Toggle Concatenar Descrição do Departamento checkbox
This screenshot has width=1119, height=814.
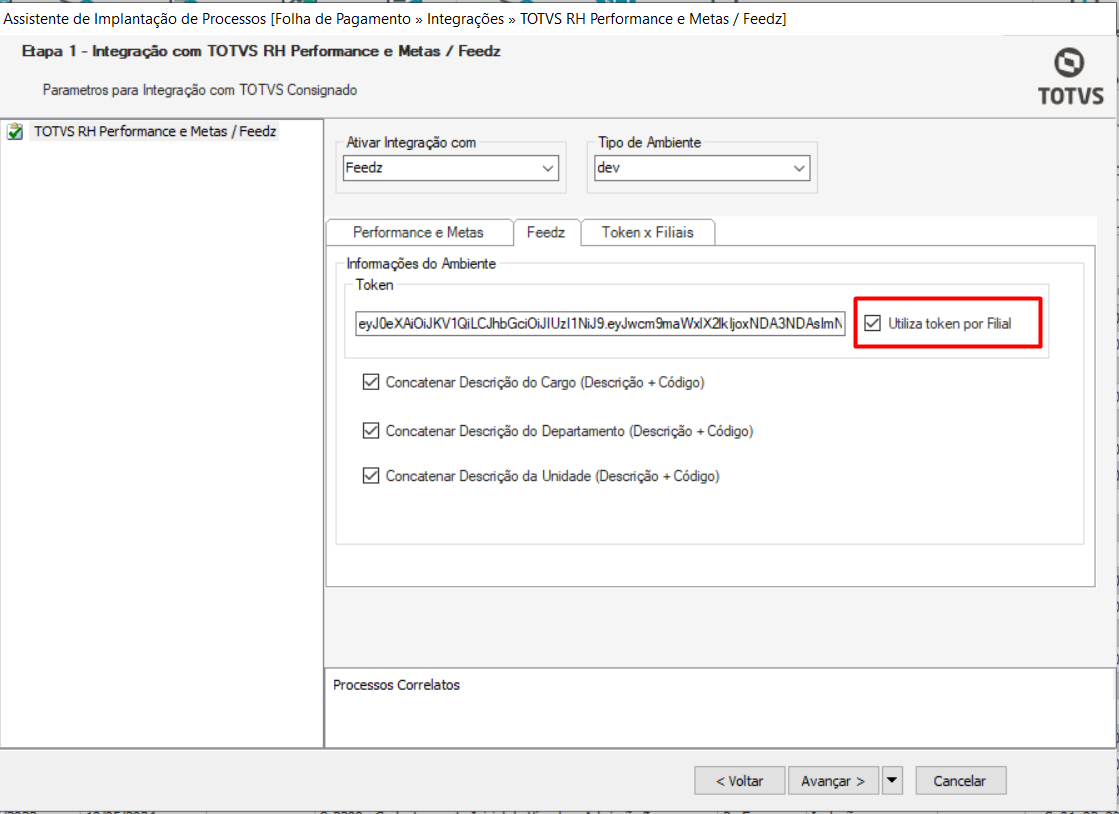click(370, 430)
